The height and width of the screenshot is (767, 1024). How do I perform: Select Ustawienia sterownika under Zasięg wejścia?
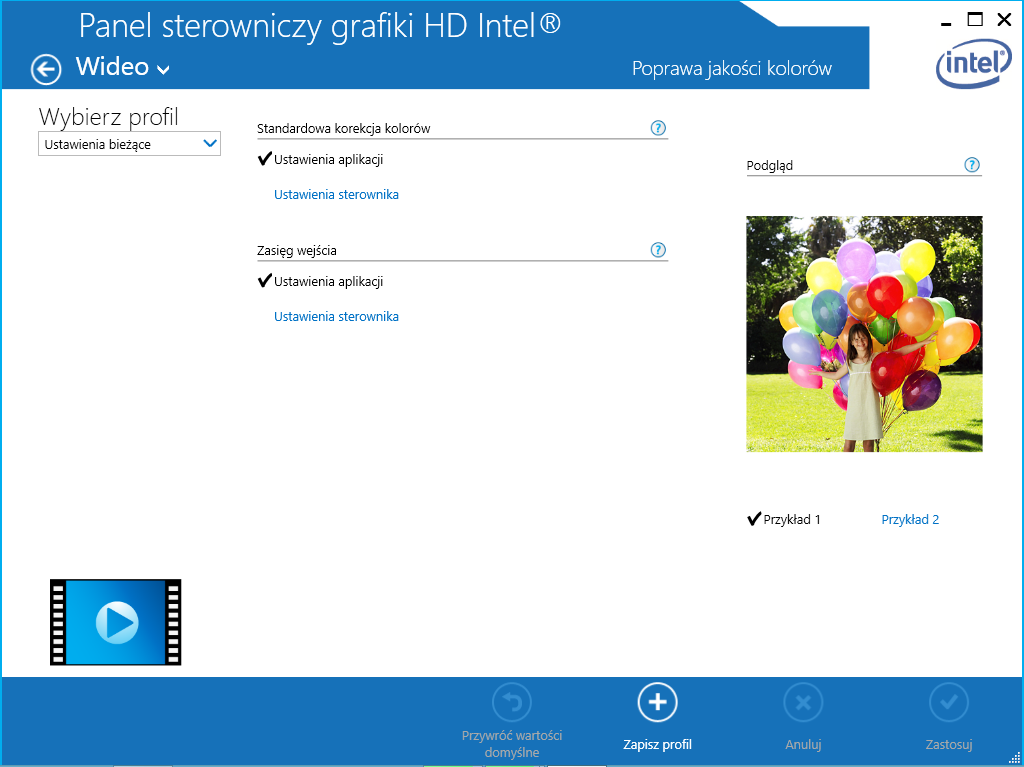click(336, 316)
